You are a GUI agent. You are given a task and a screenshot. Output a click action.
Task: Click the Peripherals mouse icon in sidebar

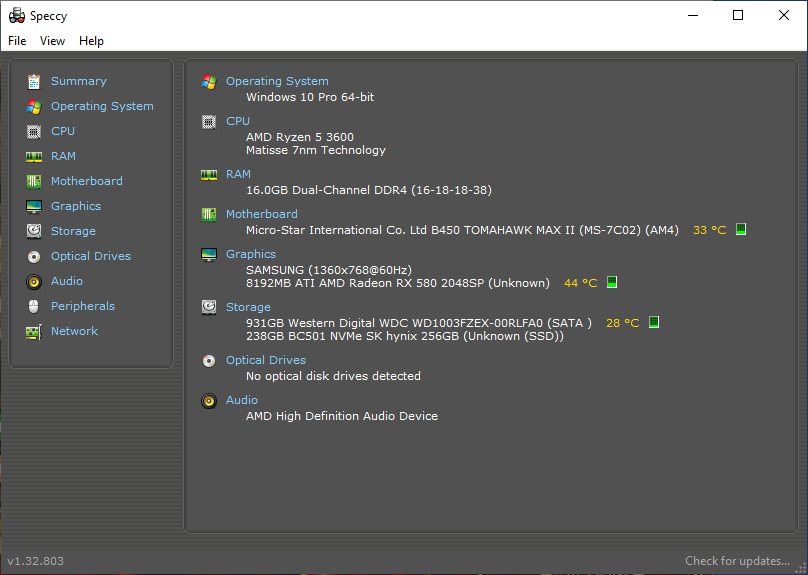(x=34, y=307)
